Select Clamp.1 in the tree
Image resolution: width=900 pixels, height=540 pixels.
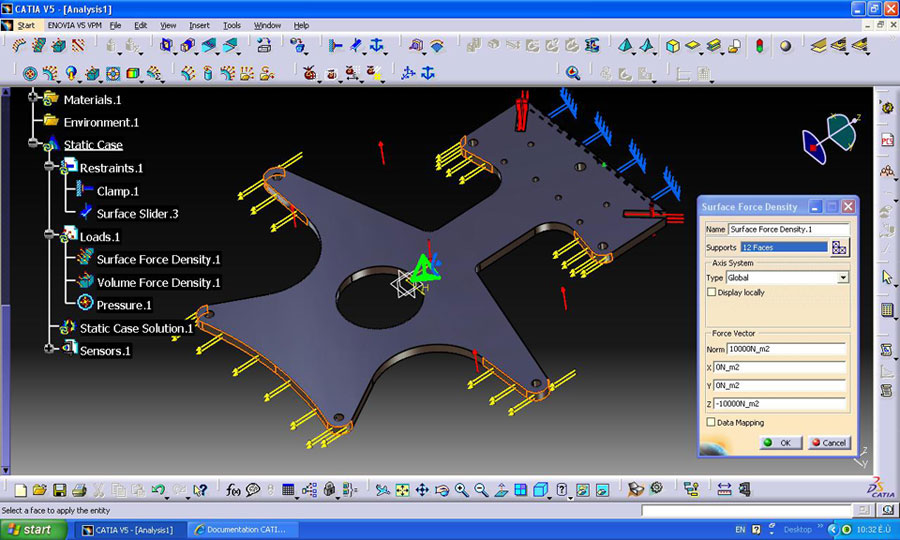pyautogui.click(x=117, y=191)
